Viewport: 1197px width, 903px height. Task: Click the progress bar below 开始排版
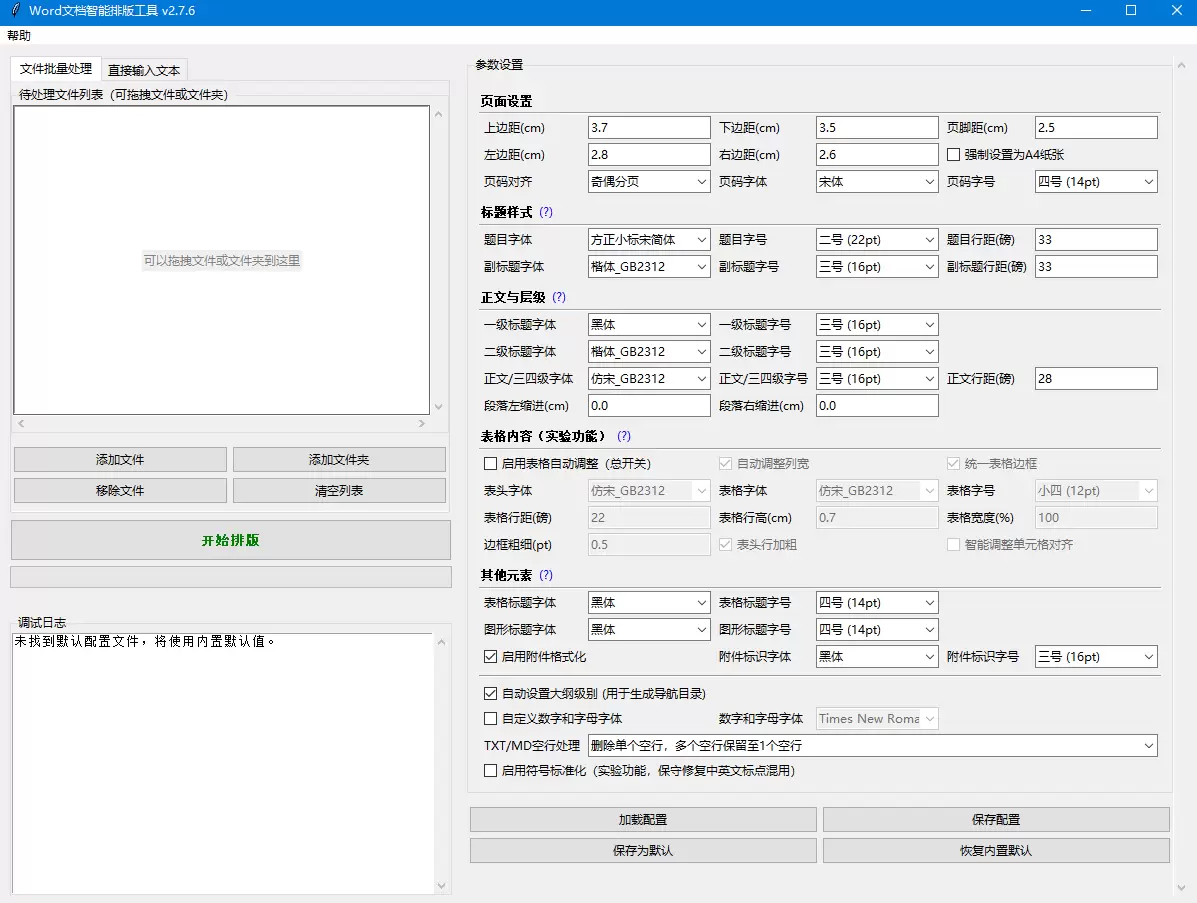[231, 577]
